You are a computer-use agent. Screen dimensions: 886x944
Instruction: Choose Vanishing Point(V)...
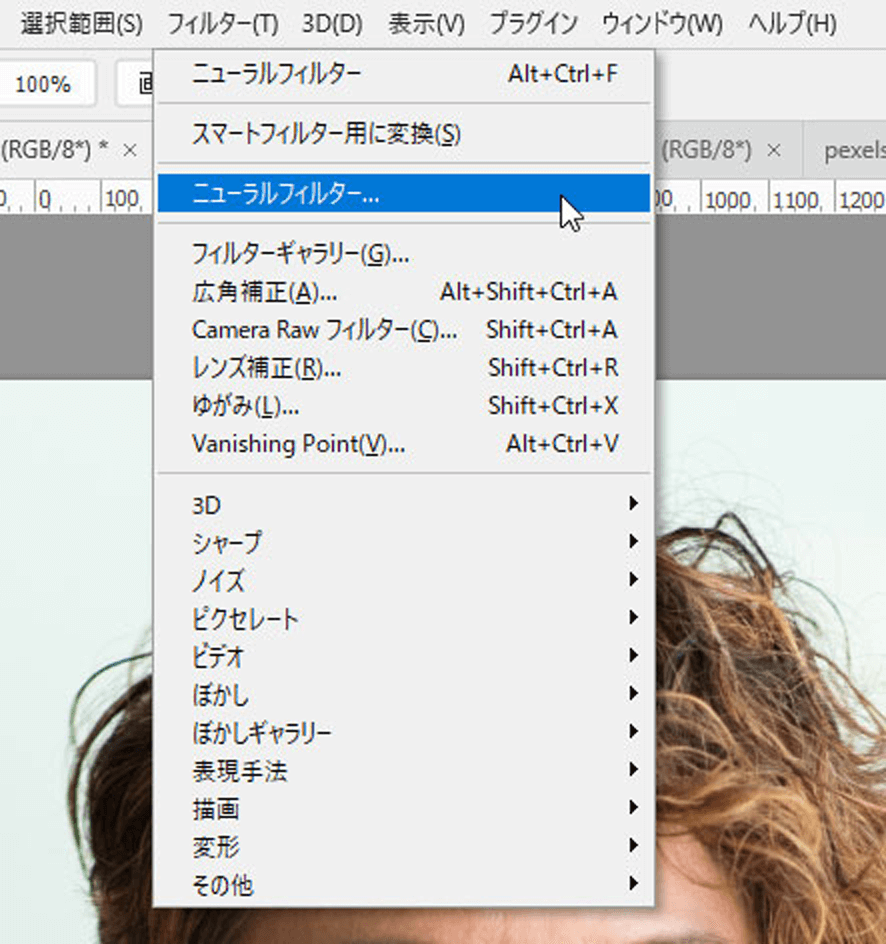point(404,444)
